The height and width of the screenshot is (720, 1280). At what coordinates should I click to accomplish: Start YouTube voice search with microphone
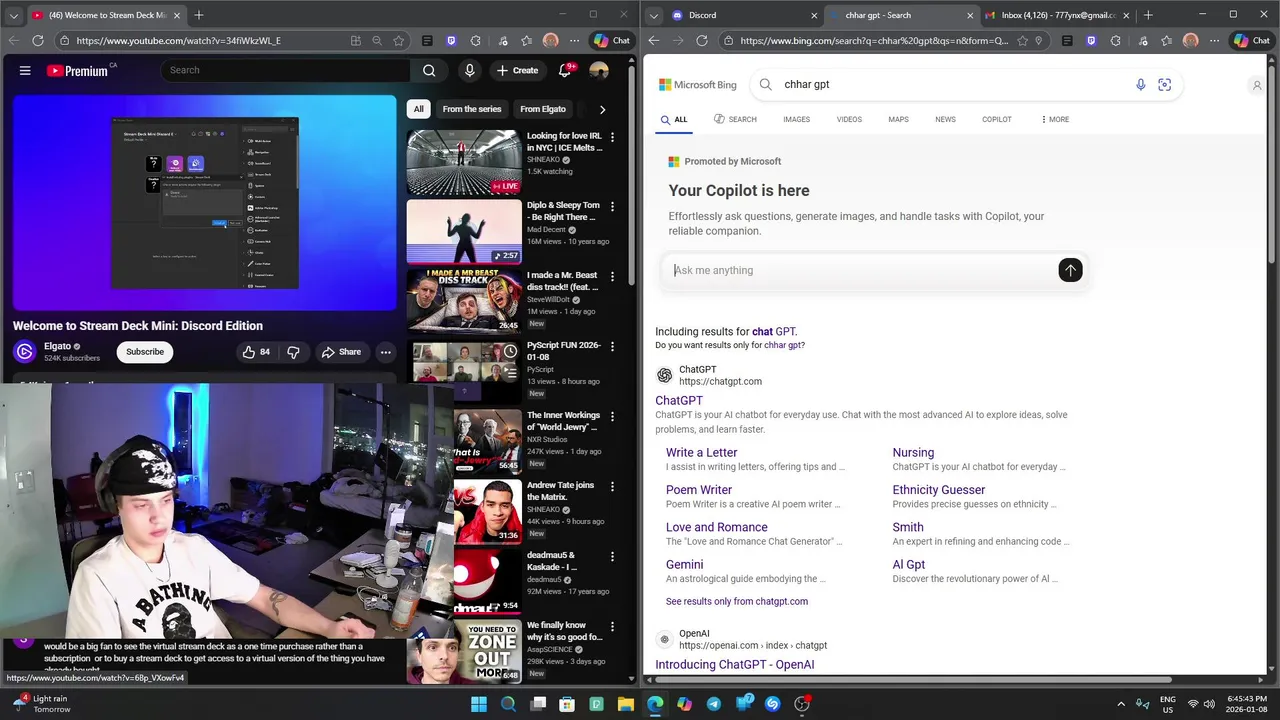click(x=469, y=70)
